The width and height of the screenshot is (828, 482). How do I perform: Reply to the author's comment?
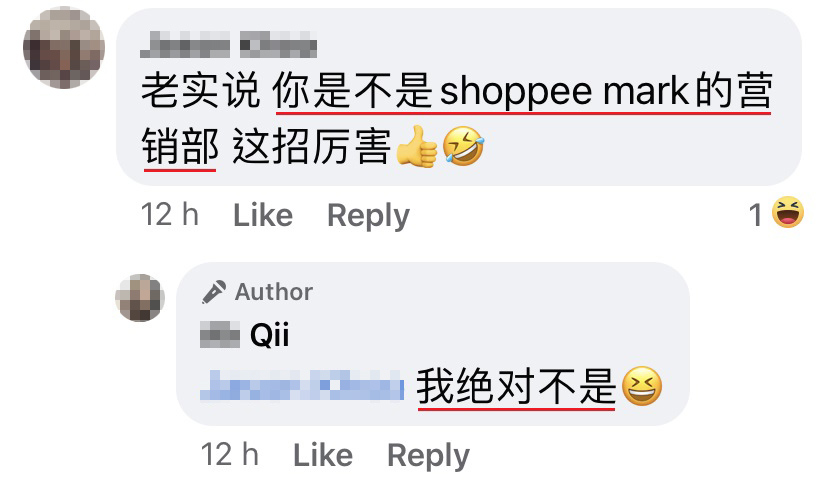(428, 456)
